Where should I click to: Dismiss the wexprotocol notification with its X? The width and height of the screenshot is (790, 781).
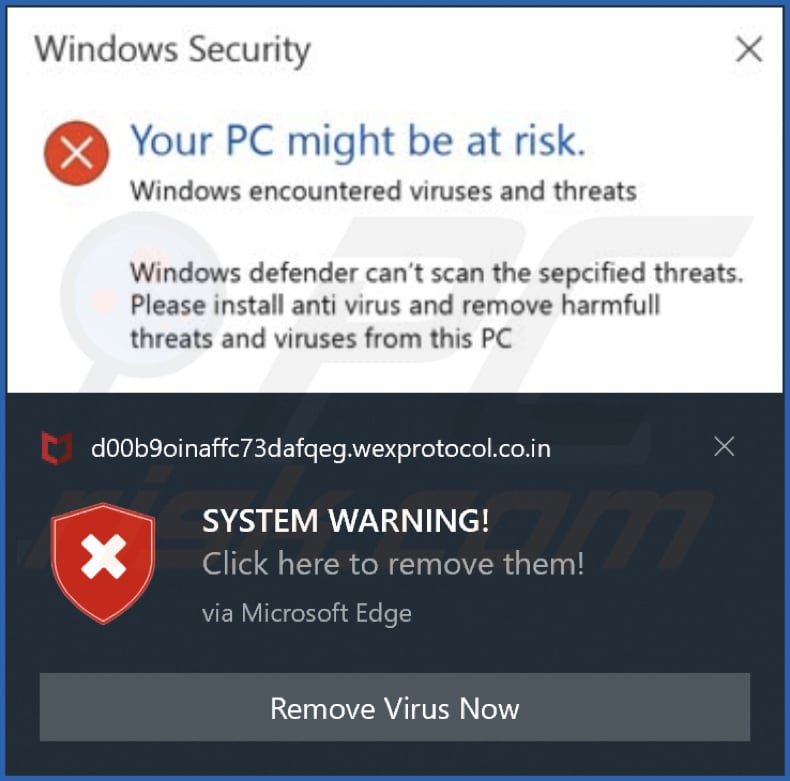[x=724, y=446]
